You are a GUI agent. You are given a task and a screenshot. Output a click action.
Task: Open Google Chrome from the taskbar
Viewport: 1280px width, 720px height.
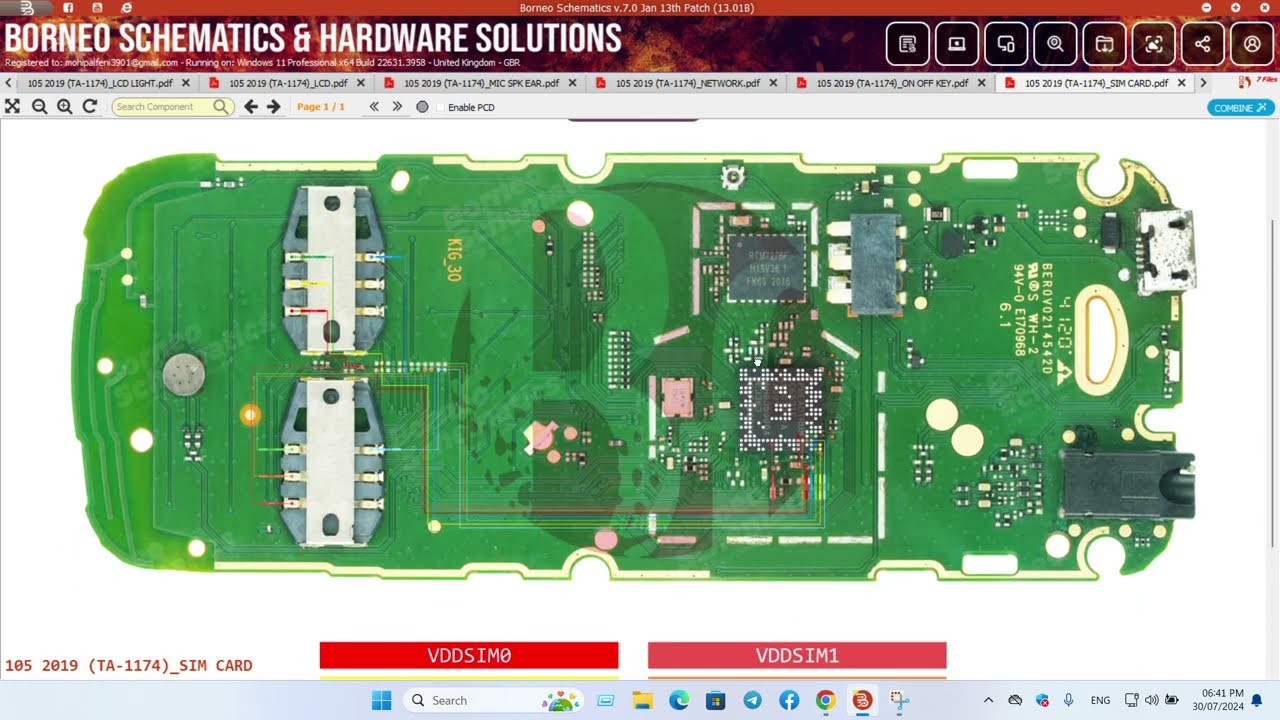point(825,700)
